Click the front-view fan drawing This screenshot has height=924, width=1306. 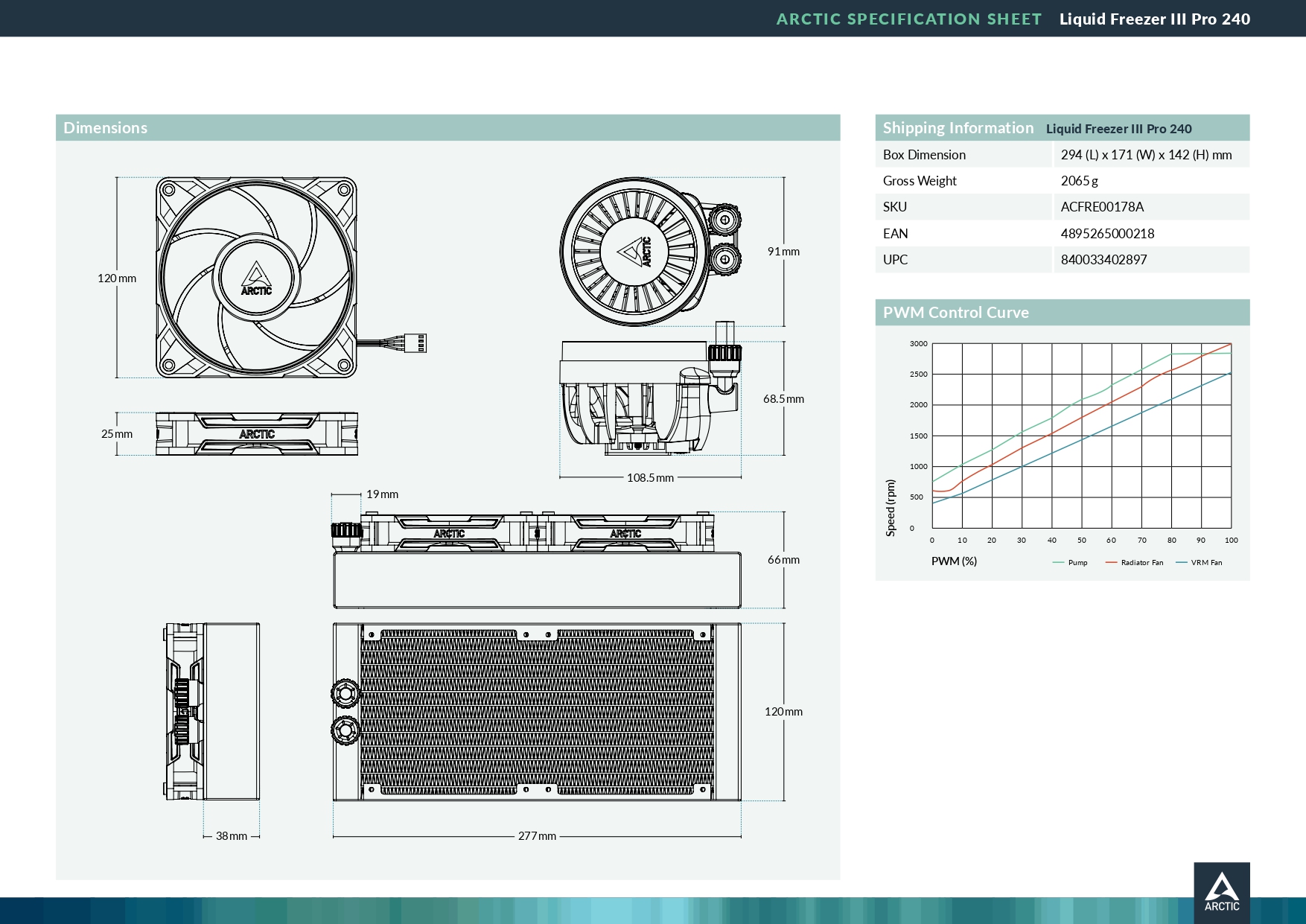point(256,278)
